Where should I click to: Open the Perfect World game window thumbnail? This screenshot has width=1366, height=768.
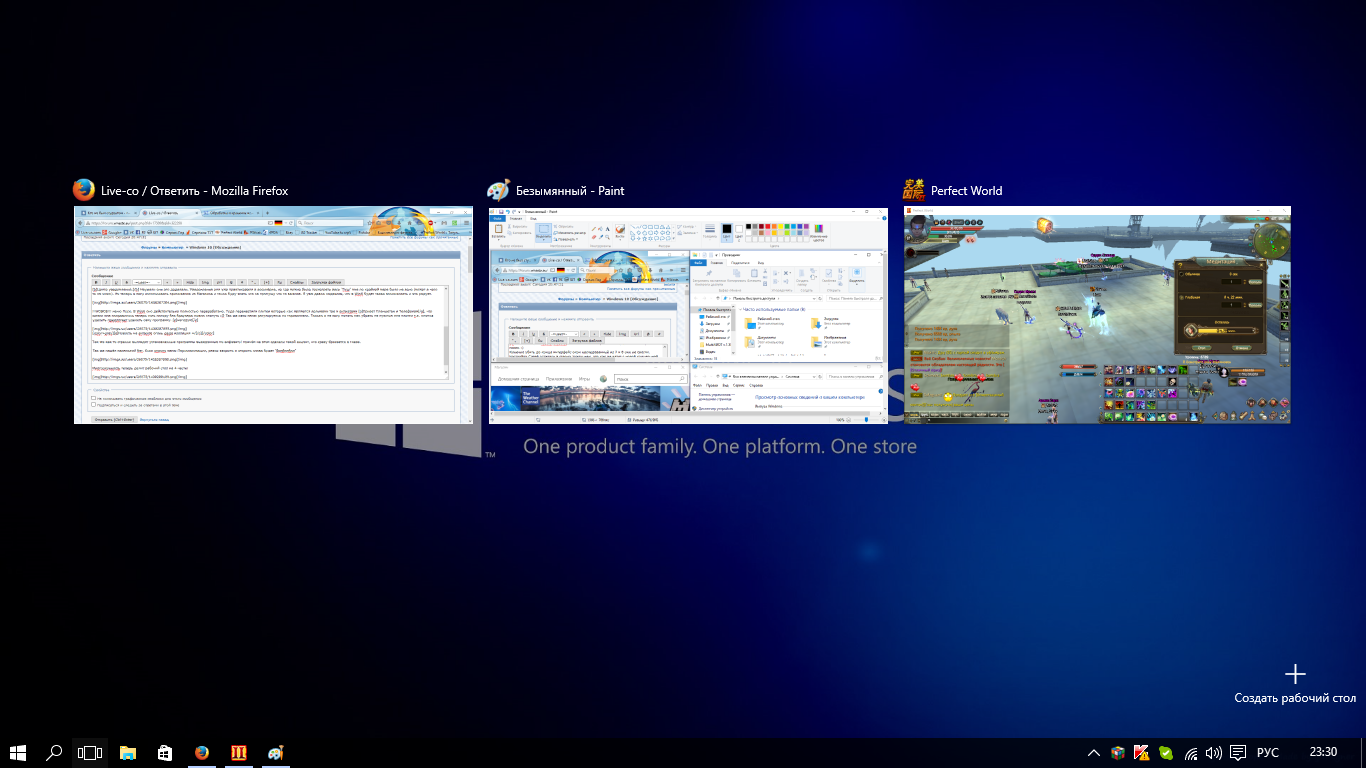click(x=1097, y=315)
